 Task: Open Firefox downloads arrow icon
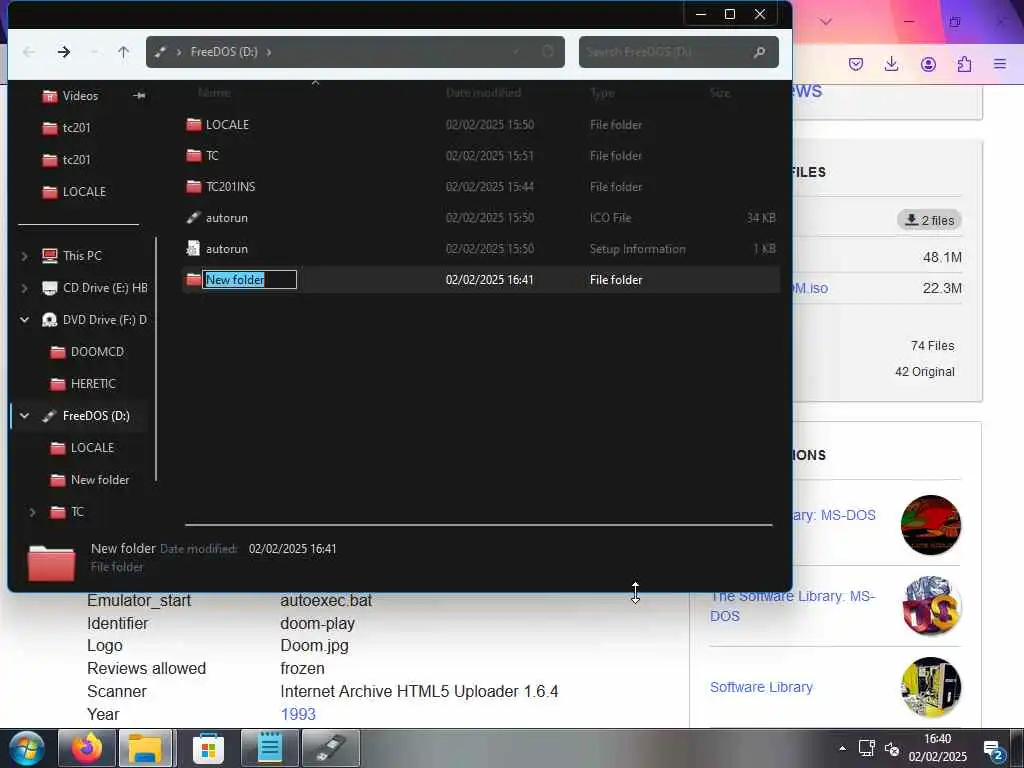point(891,63)
